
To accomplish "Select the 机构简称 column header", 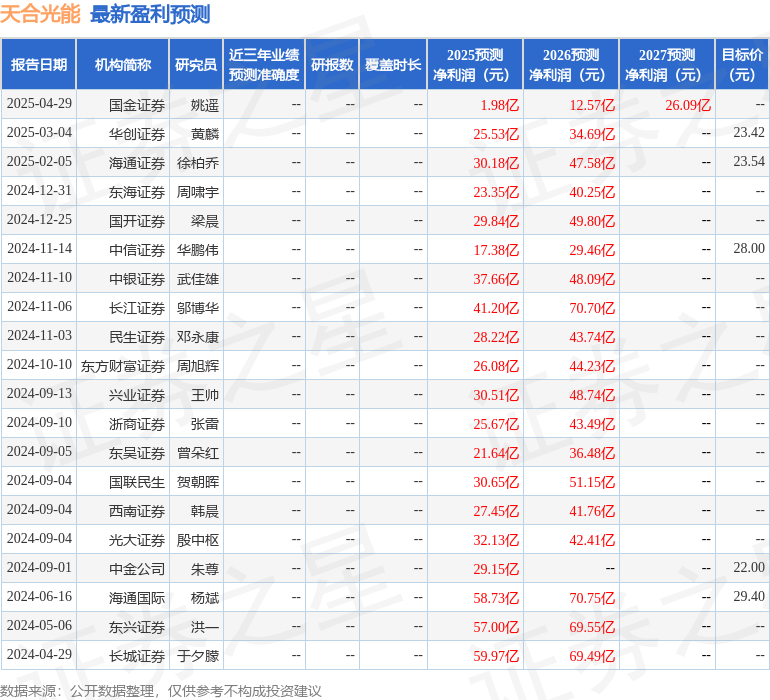I will coord(123,65).
